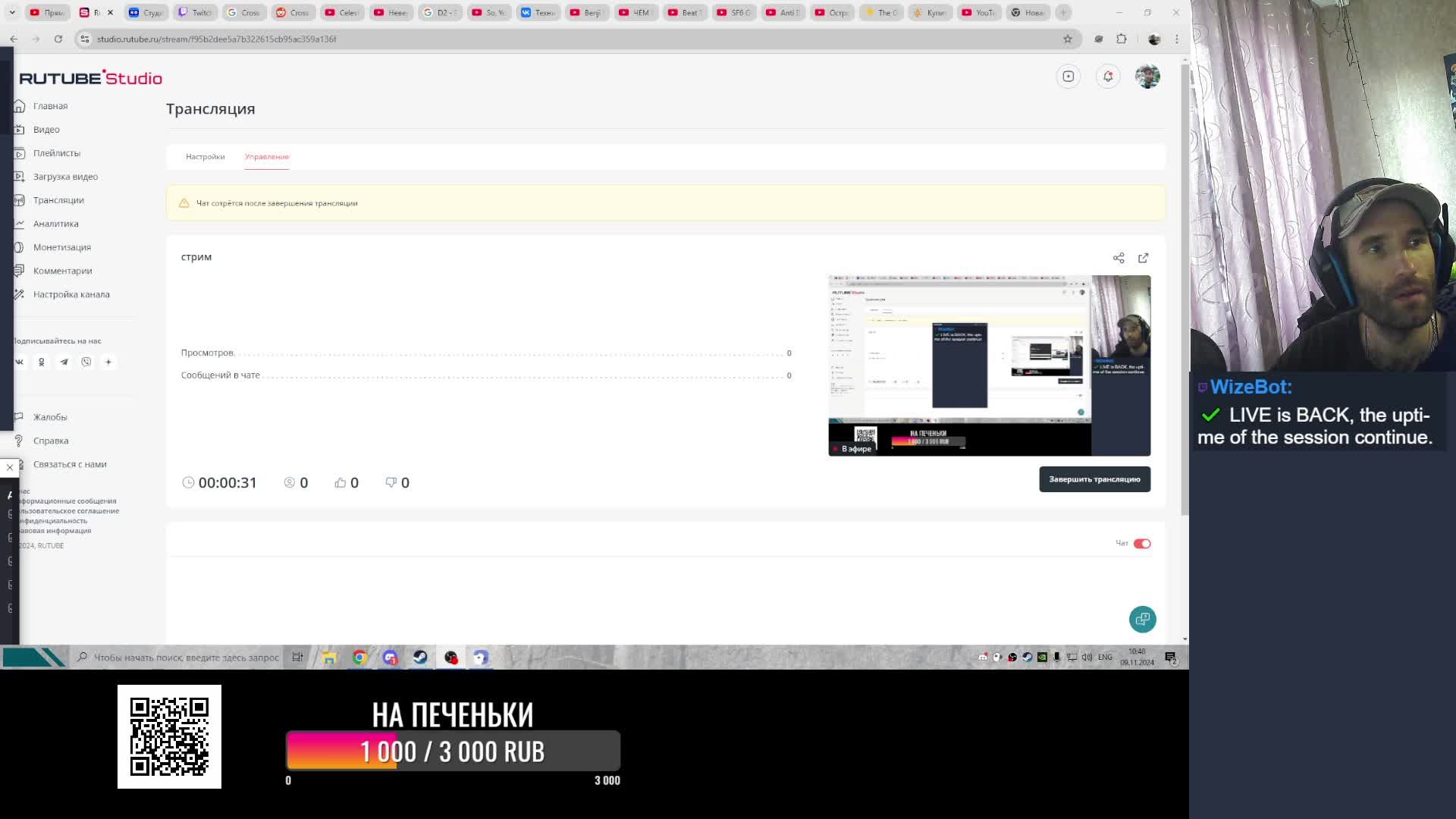
Task: Click the teal support chat bubble icon
Action: [x=1142, y=619]
